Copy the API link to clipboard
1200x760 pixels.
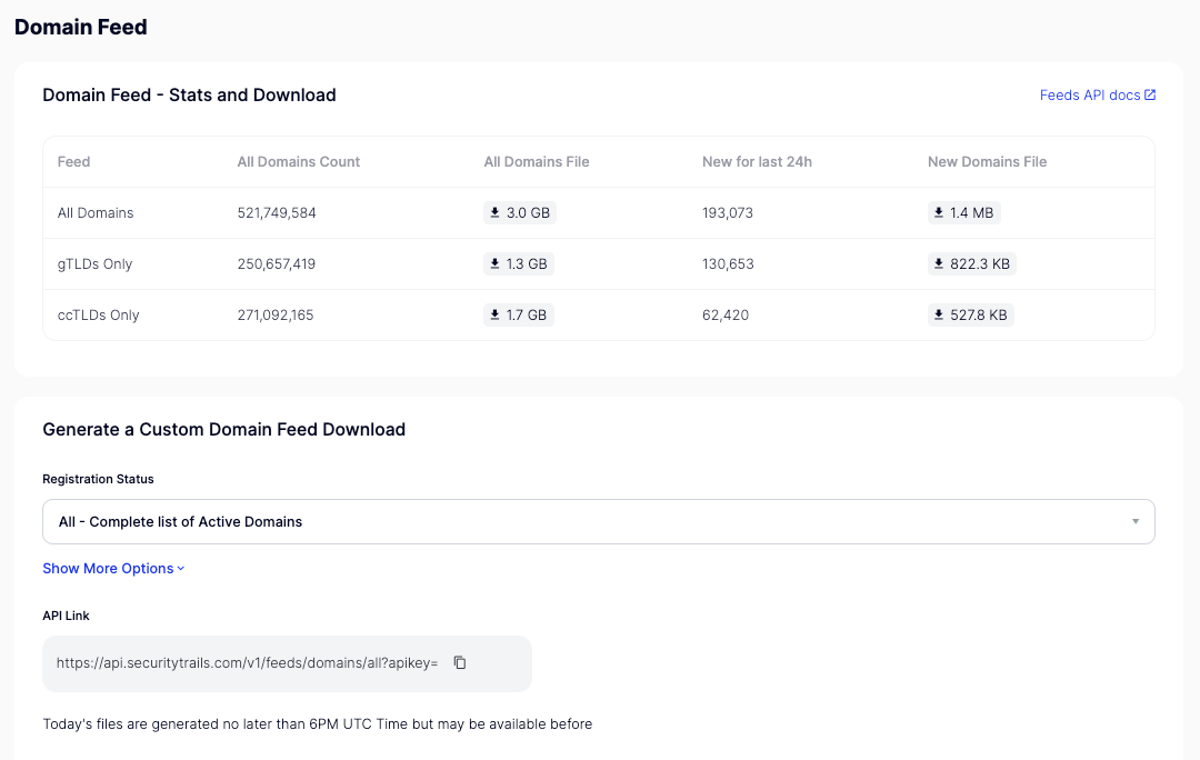pyautogui.click(x=460, y=662)
